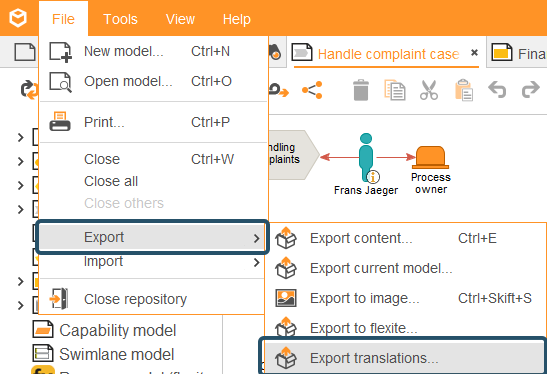Screen dimensions: 547x374
Task: Select the Process owner hat shape
Action: [x=430, y=157]
